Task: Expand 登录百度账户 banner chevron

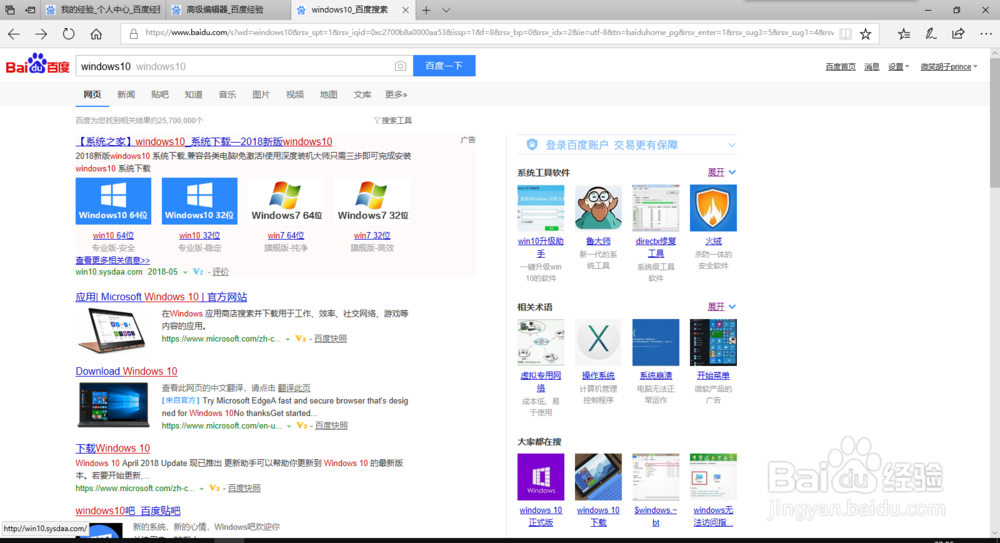Action: (732, 145)
